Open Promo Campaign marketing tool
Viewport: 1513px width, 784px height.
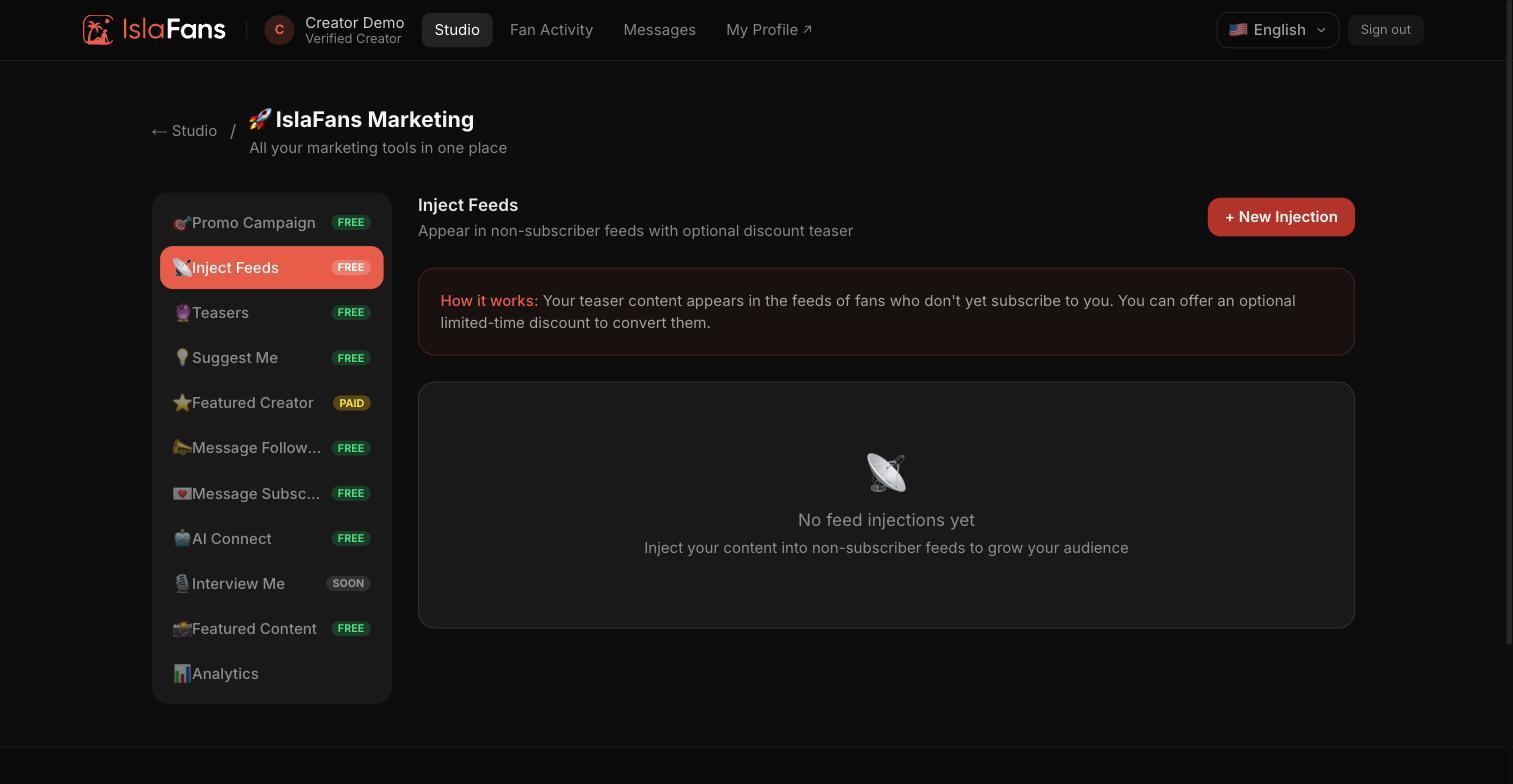pyautogui.click(x=272, y=223)
